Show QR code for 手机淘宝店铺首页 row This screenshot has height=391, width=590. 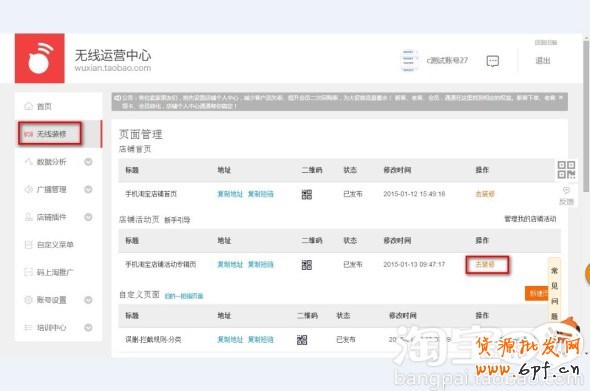[x=307, y=194]
